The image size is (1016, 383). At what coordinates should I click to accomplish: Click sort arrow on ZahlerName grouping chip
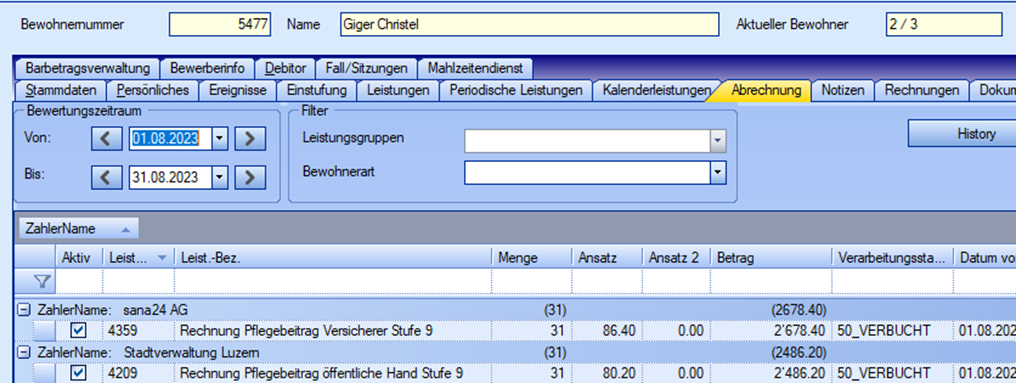(126, 229)
